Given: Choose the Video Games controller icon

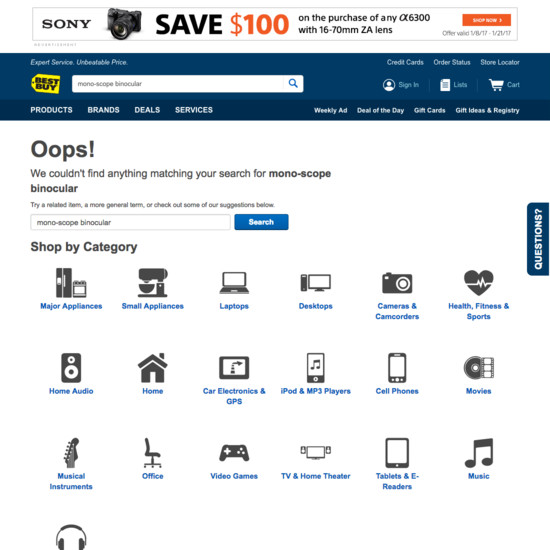Looking at the screenshot, I should point(234,452).
